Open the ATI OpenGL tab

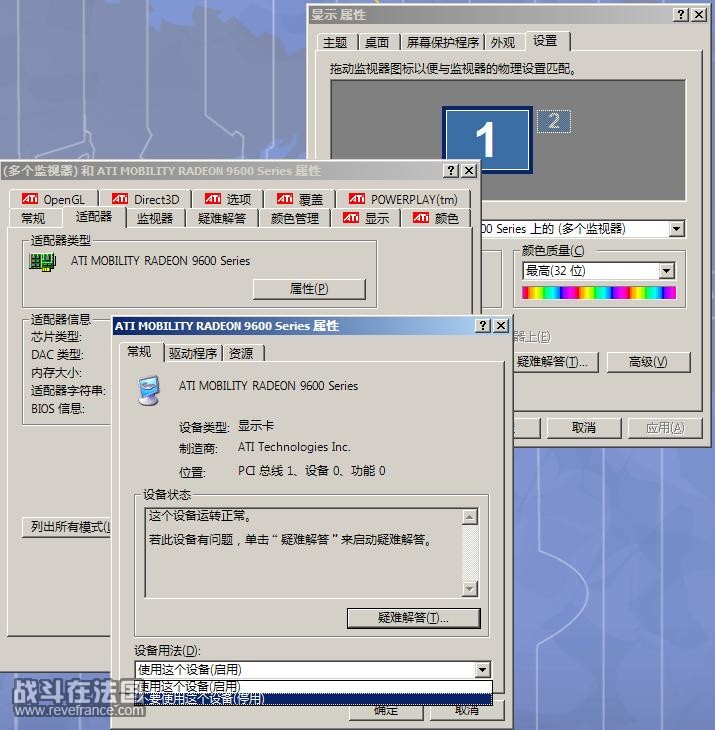[54, 199]
